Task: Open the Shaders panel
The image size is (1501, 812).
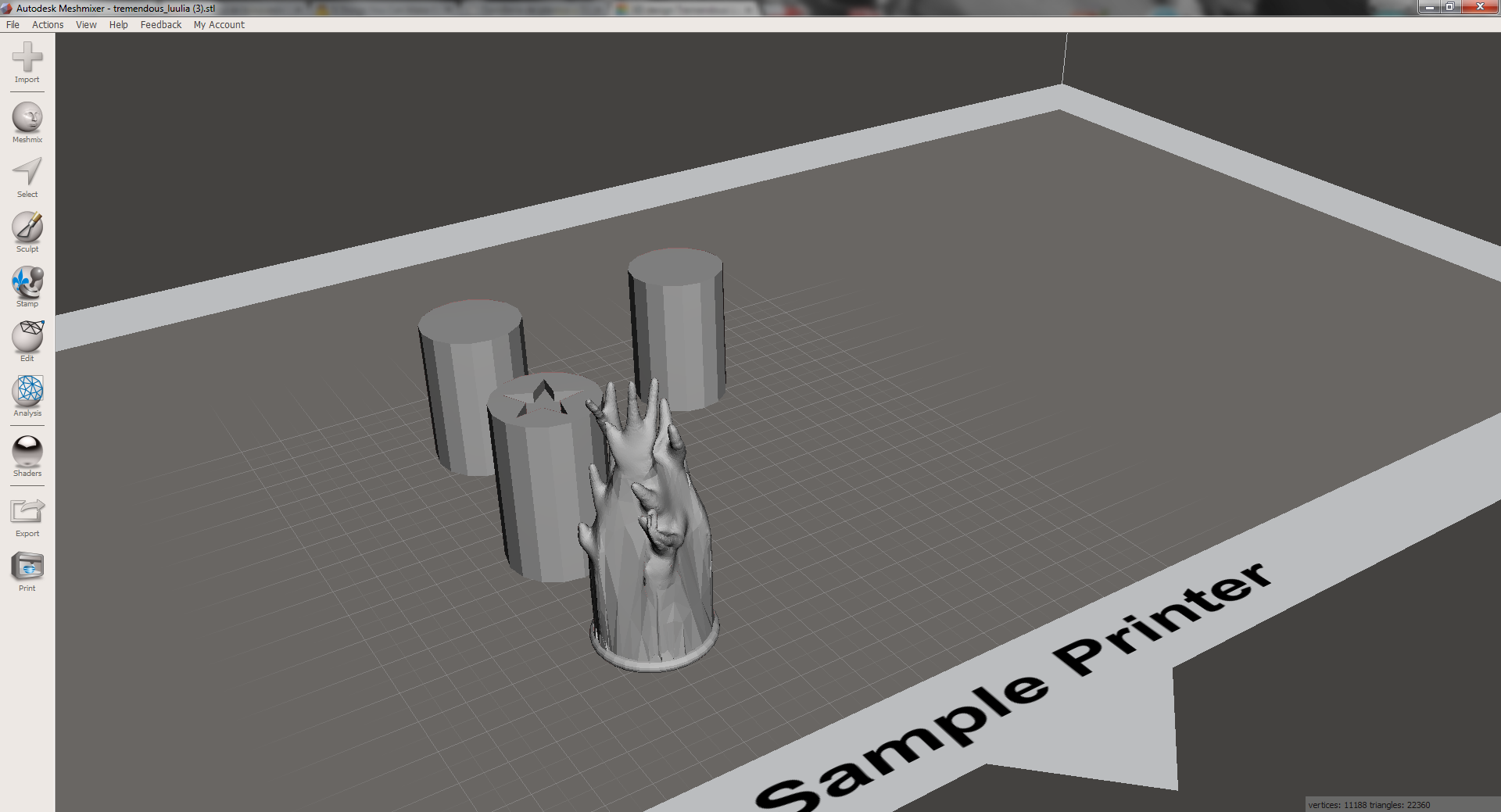Action: point(27,456)
